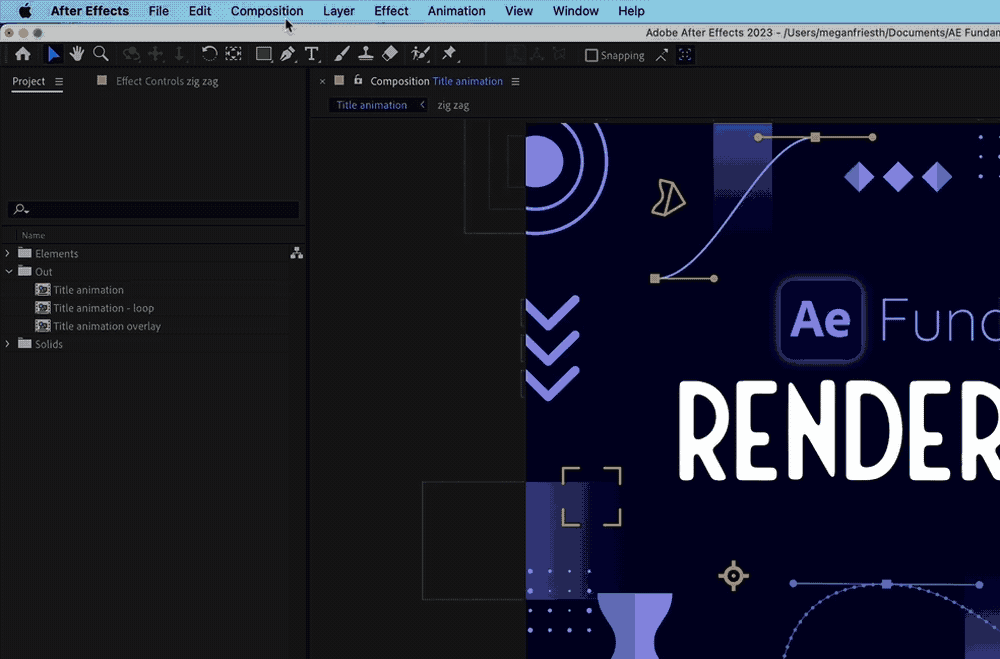This screenshot has height=659, width=1000.
Task: Select the Puppet Pin tool
Action: 449,54
